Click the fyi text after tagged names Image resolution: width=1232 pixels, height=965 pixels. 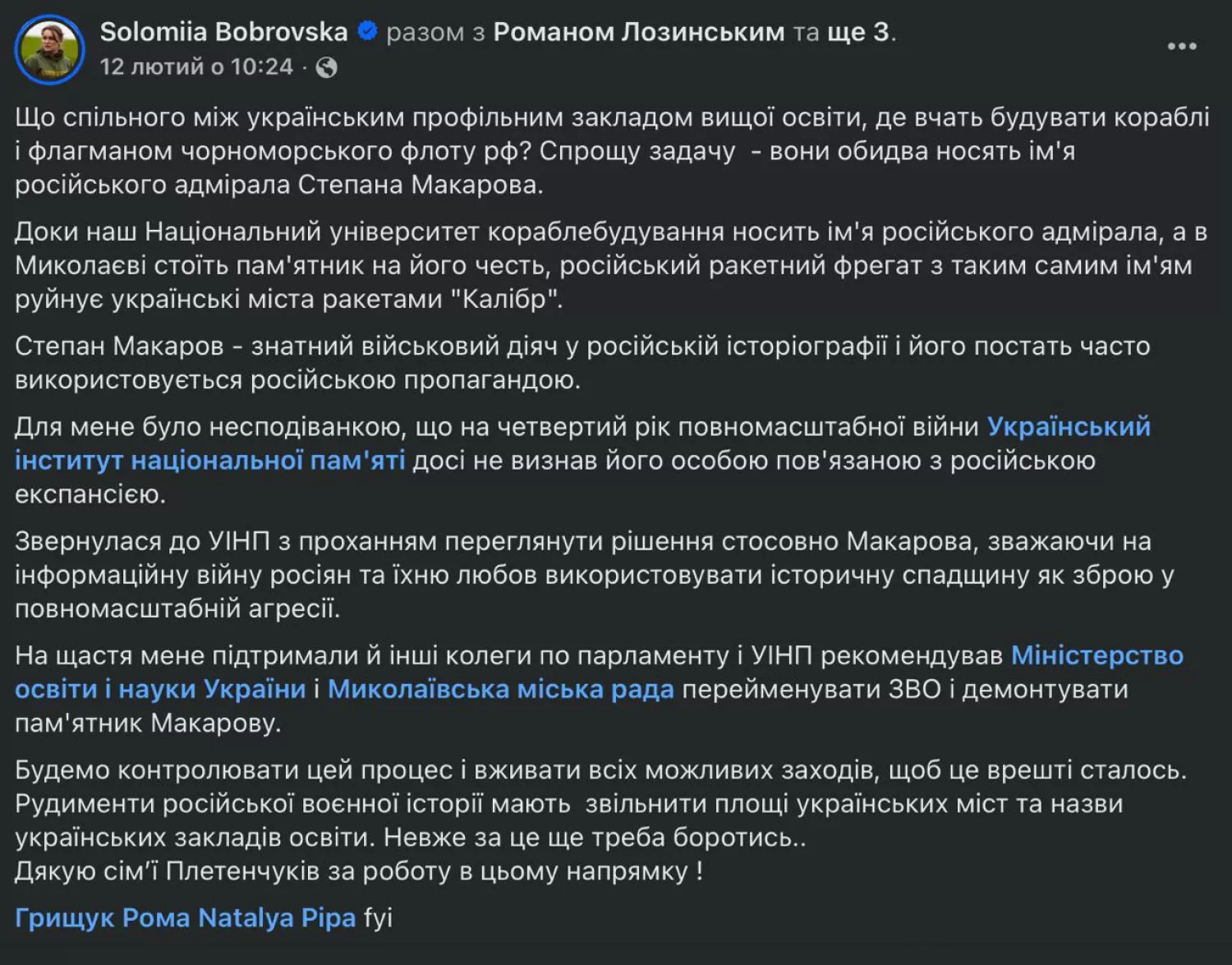tap(376, 918)
